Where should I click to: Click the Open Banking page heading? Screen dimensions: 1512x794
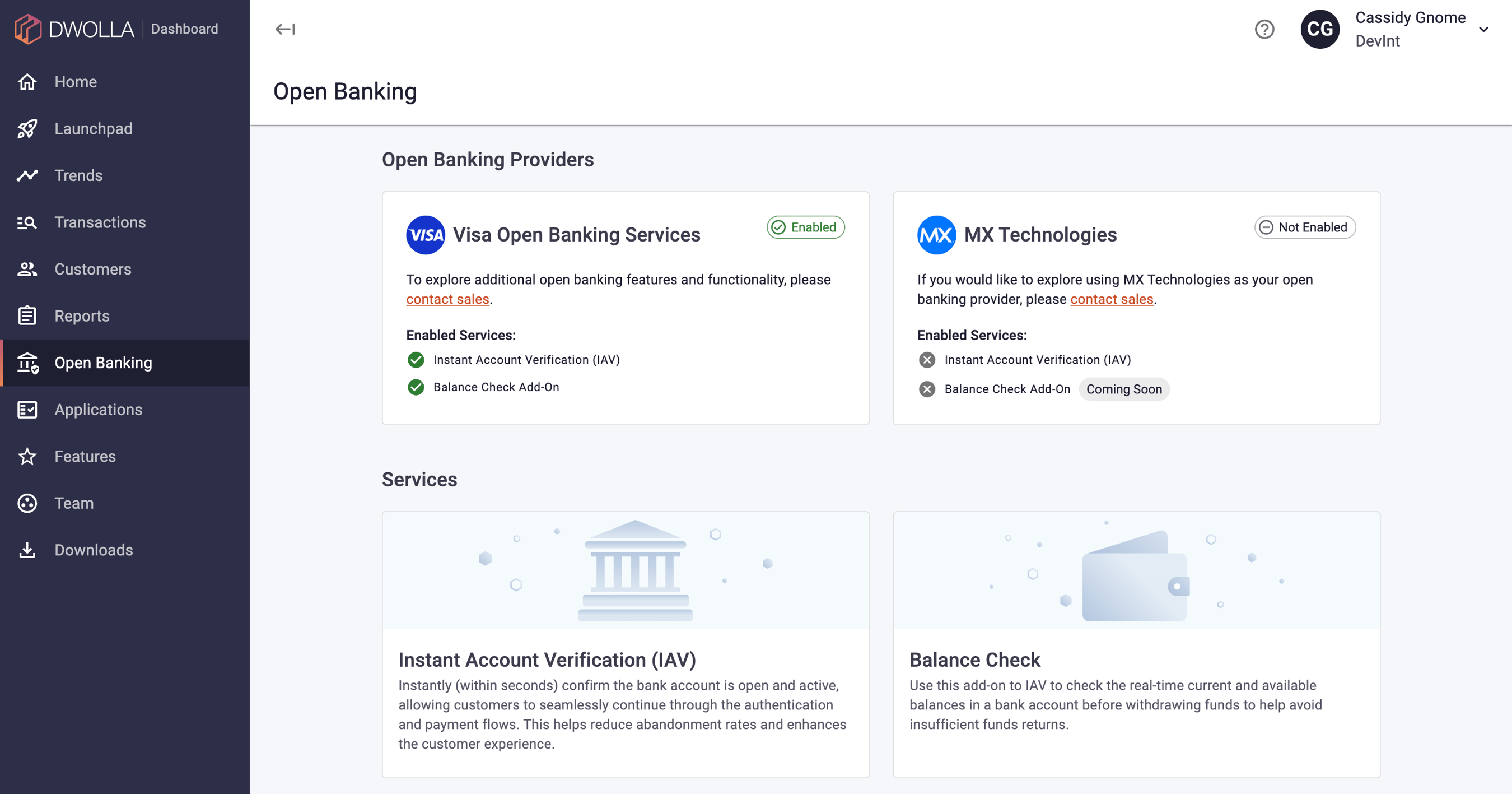click(x=345, y=92)
